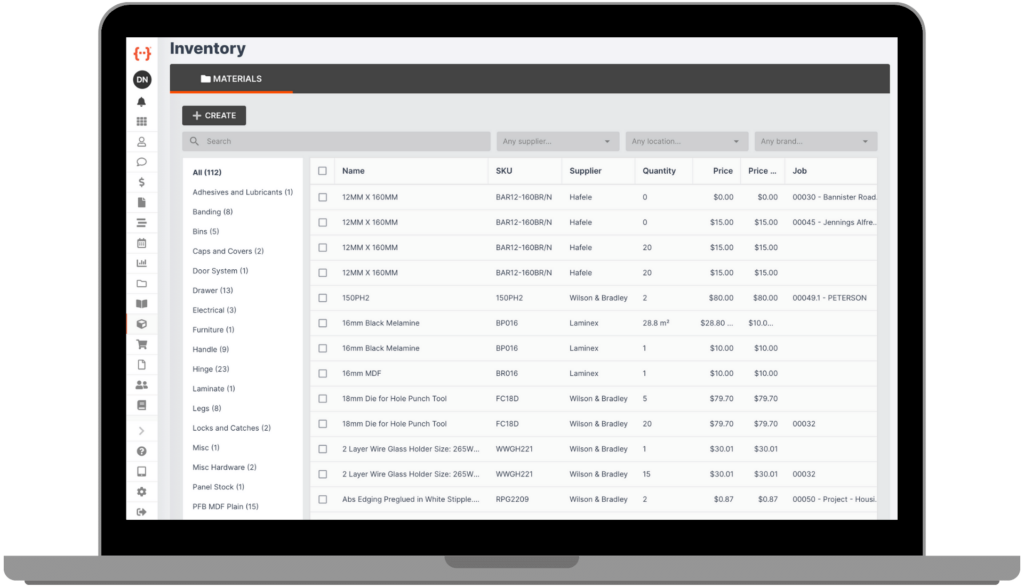Image resolution: width=1024 pixels, height=587 pixels.
Task: Expand the Any brand dropdown
Action: click(812, 141)
